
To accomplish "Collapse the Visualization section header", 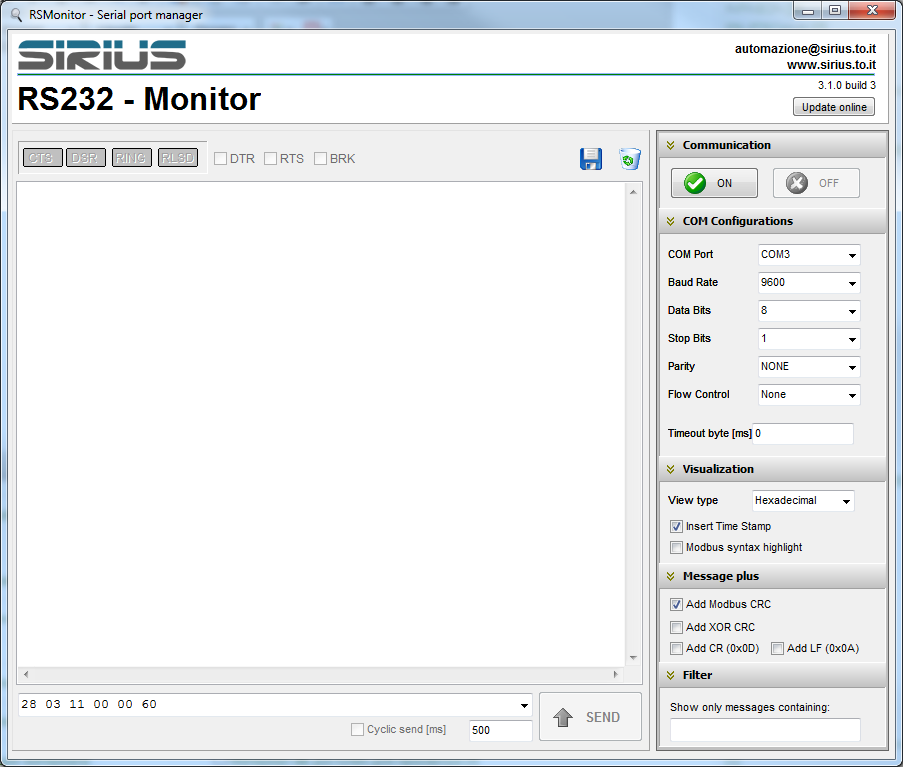I will (672, 469).
